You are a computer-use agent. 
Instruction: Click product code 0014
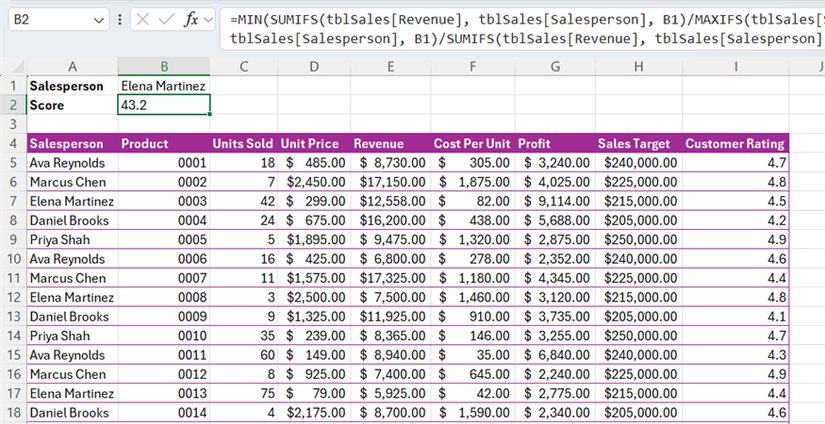tap(192, 413)
